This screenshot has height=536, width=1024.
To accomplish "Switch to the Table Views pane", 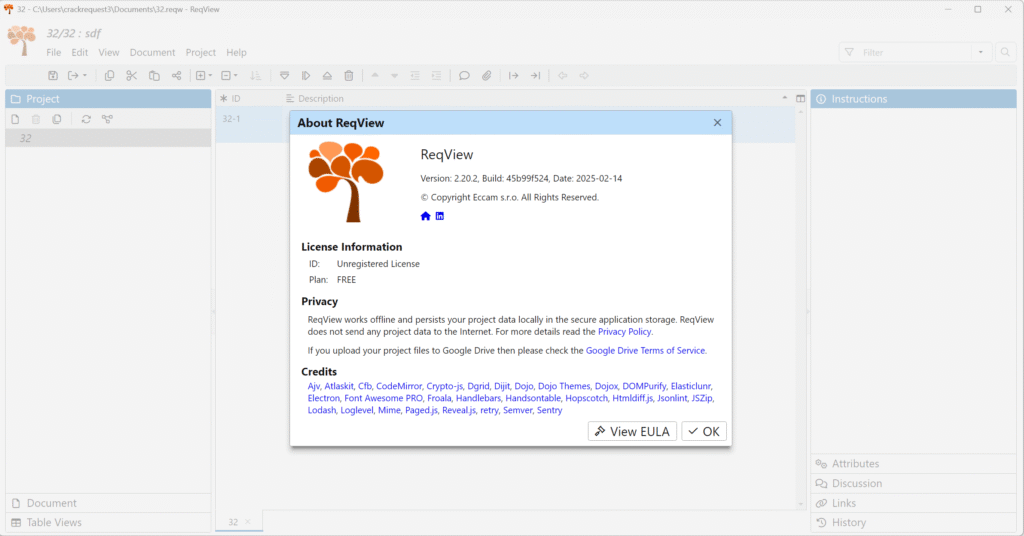I will [x=54, y=522].
